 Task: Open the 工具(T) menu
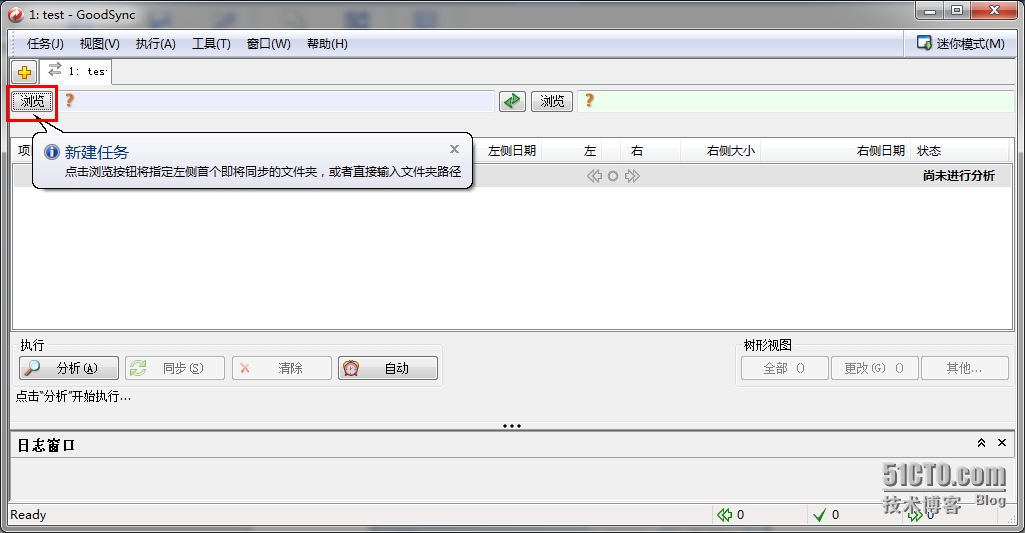coord(211,44)
